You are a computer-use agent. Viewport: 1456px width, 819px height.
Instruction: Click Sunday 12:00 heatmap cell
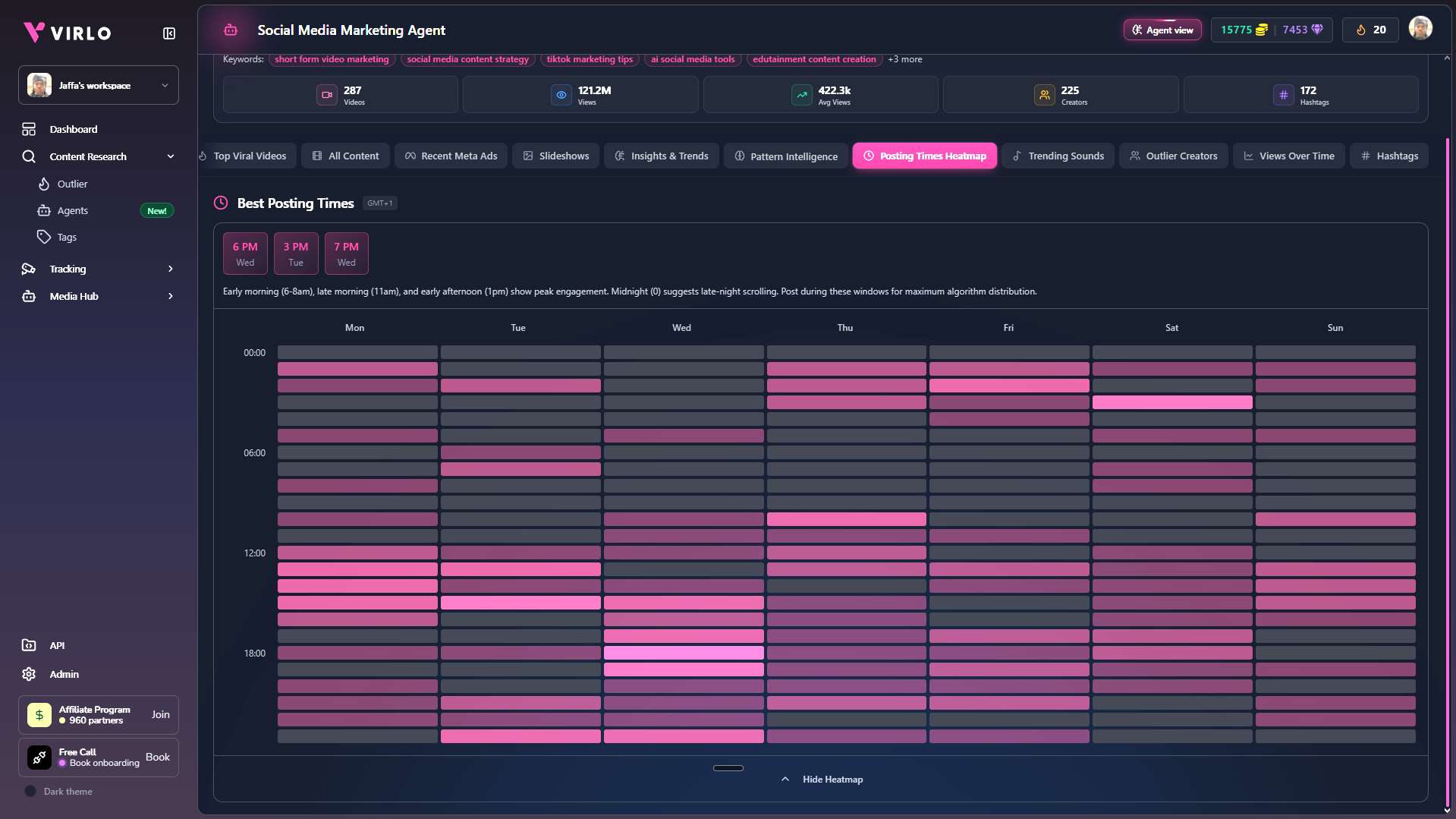(x=1335, y=553)
